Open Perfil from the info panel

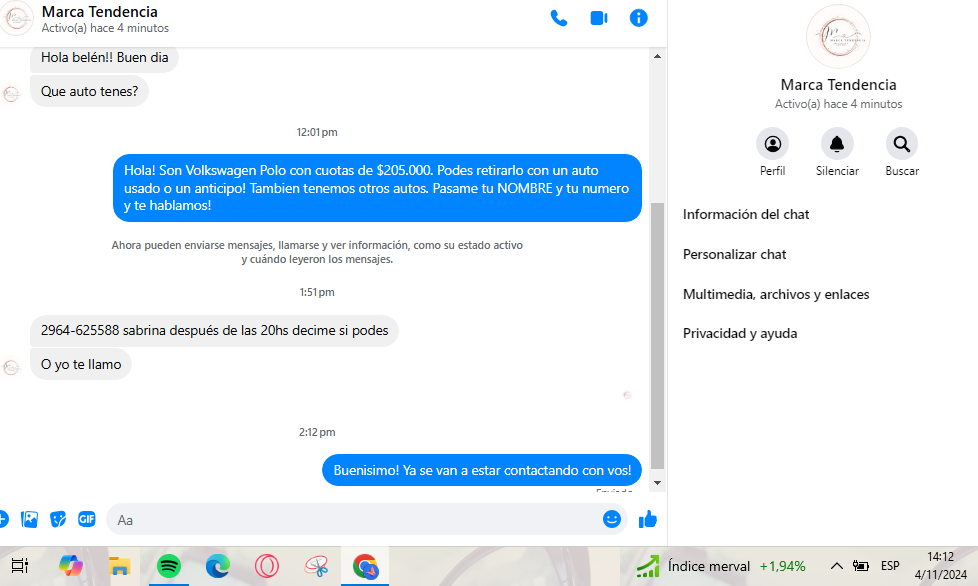pyautogui.click(x=772, y=144)
